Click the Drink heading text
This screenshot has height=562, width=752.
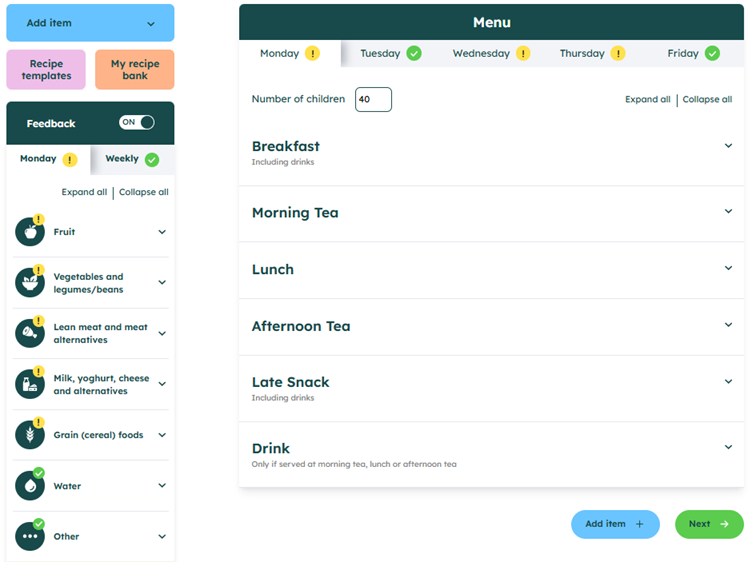tap(271, 448)
